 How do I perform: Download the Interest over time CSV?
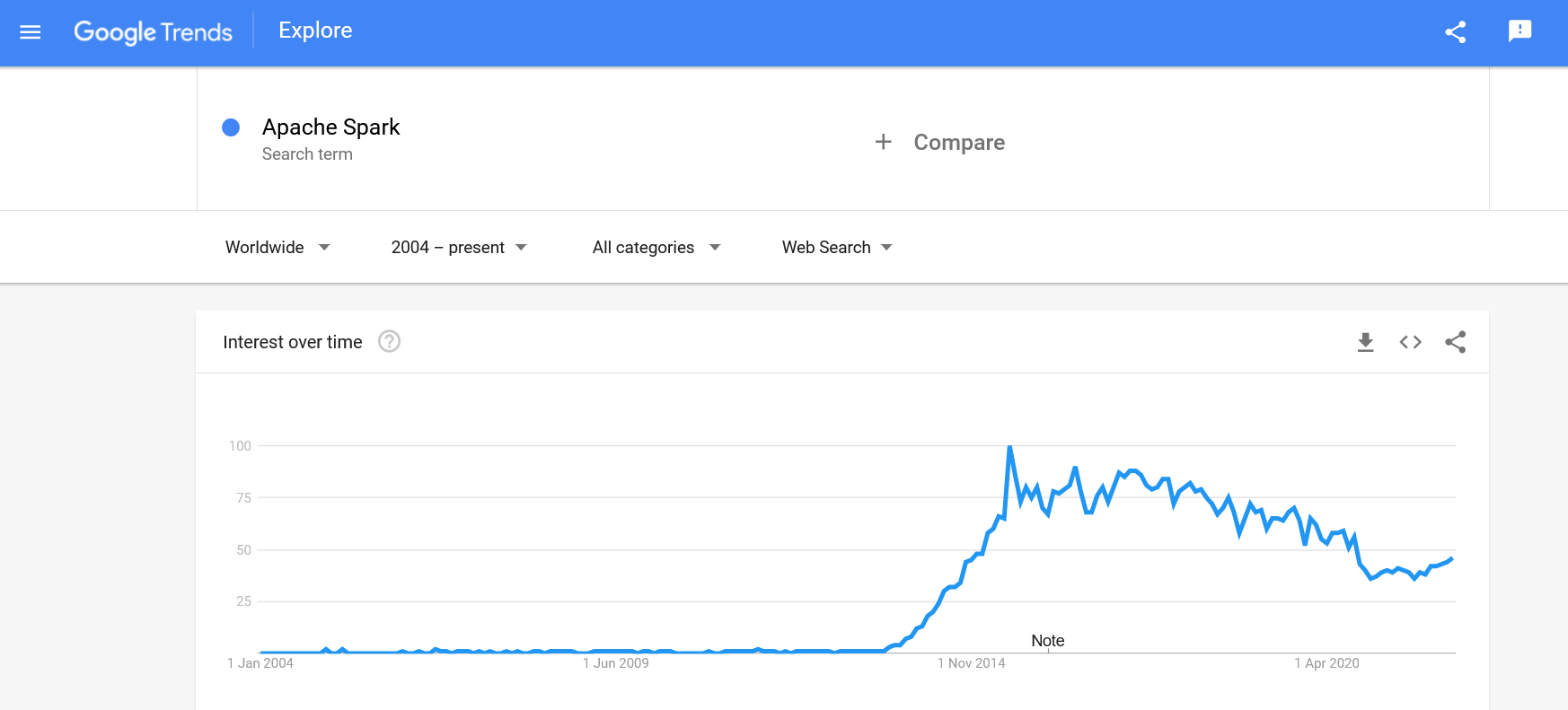[x=1365, y=342]
